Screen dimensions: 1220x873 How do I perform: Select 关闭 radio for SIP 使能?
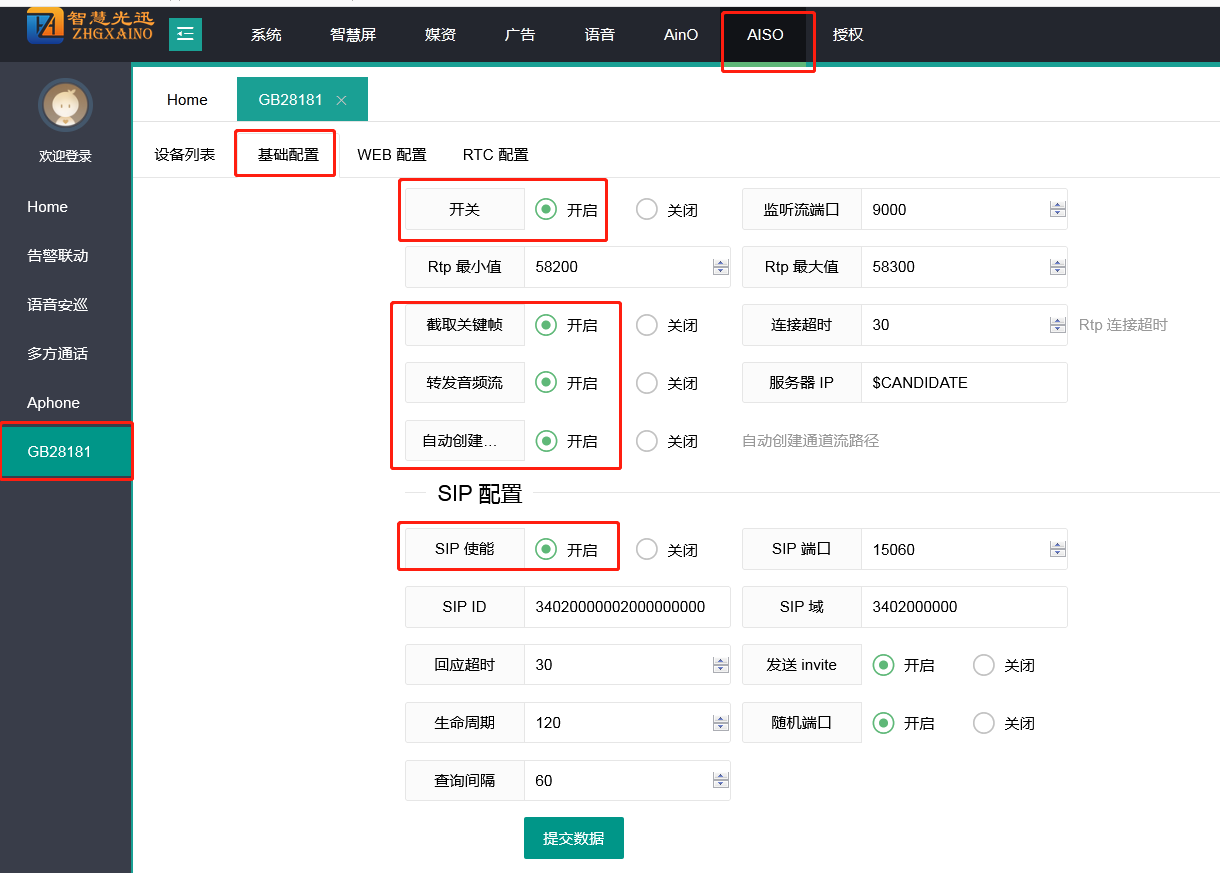[x=647, y=549]
